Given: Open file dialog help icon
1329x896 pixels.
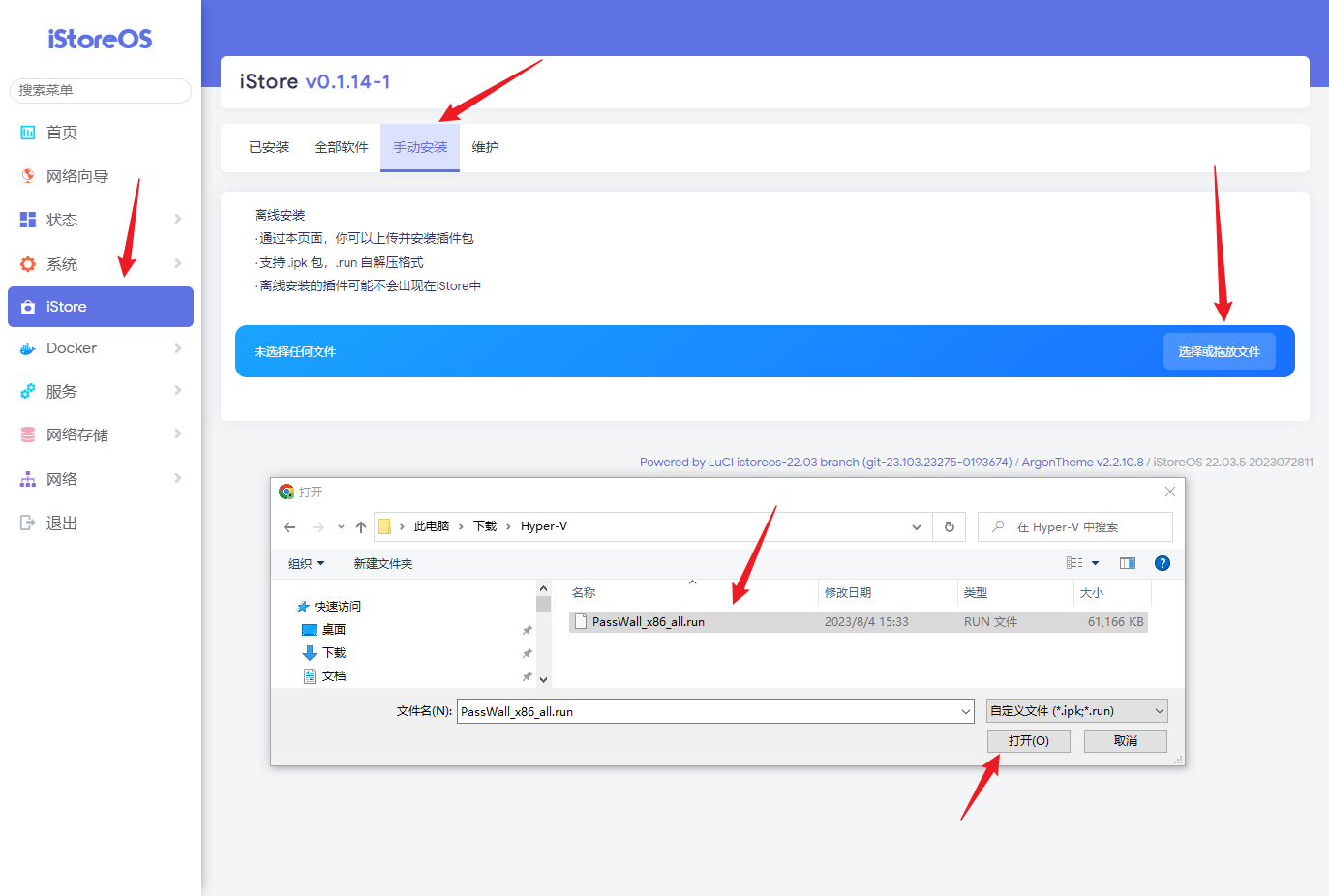Looking at the screenshot, I should coord(1163,563).
